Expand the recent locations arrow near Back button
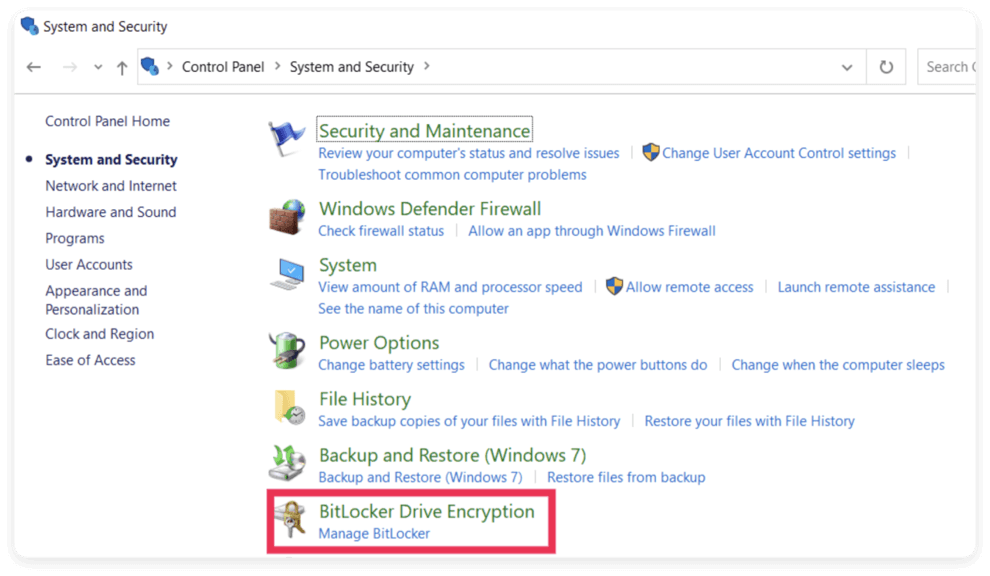The image size is (990, 576). pos(97,66)
